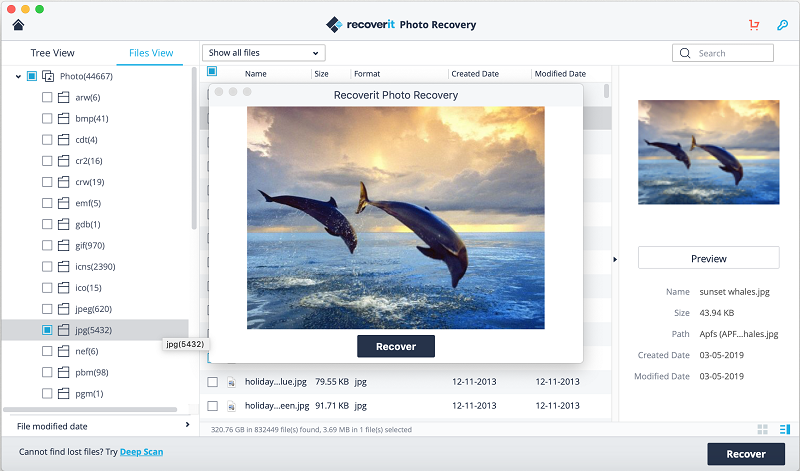Viewport: 800px width, 471px height.
Task: Click the Preview button in side panel
Action: 709,258
